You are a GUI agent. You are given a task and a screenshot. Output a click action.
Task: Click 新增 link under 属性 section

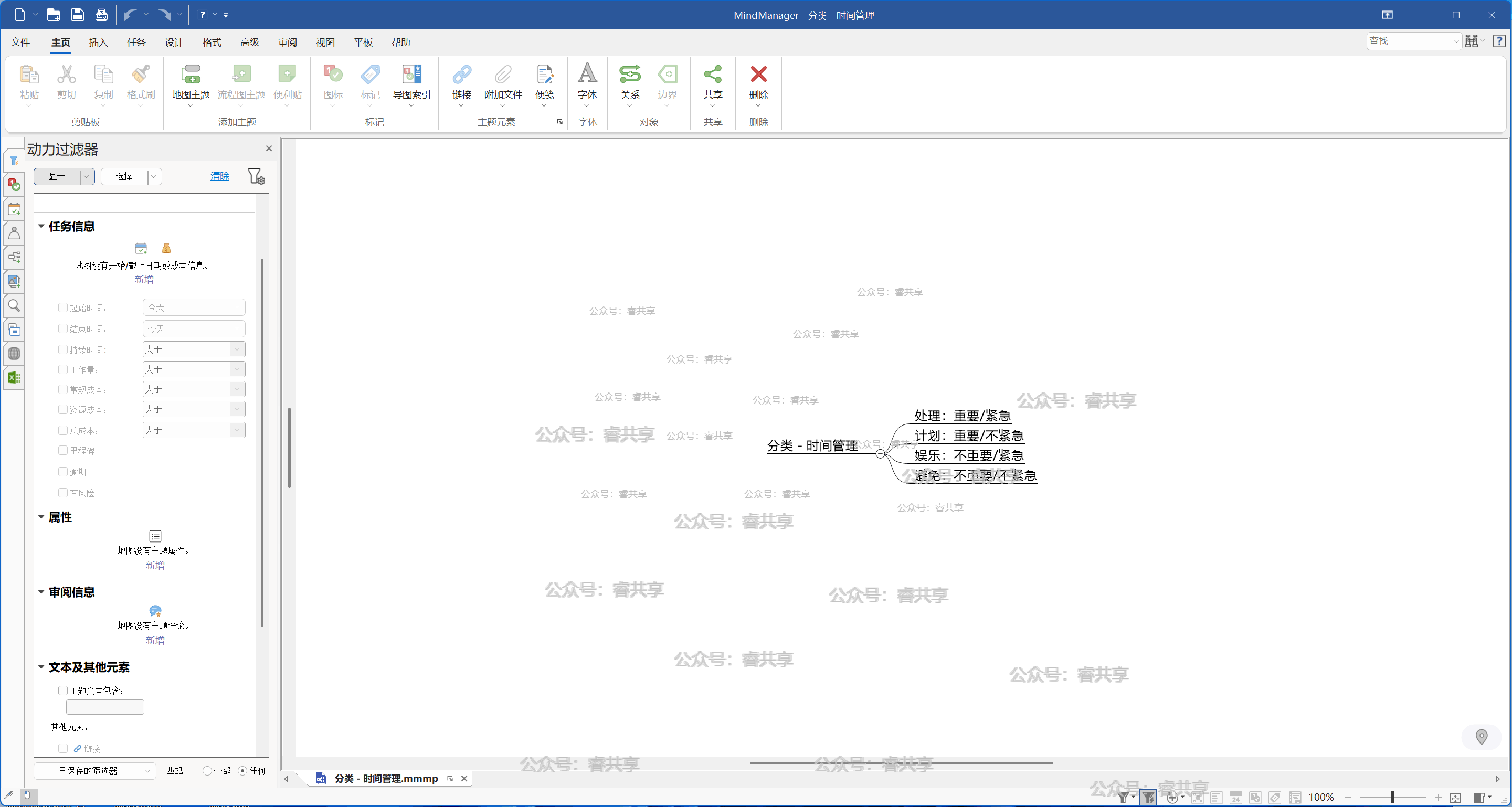coord(155,565)
